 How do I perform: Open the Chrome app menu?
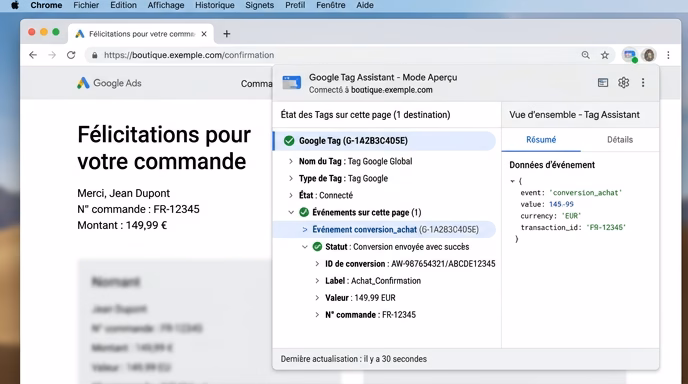46,5
